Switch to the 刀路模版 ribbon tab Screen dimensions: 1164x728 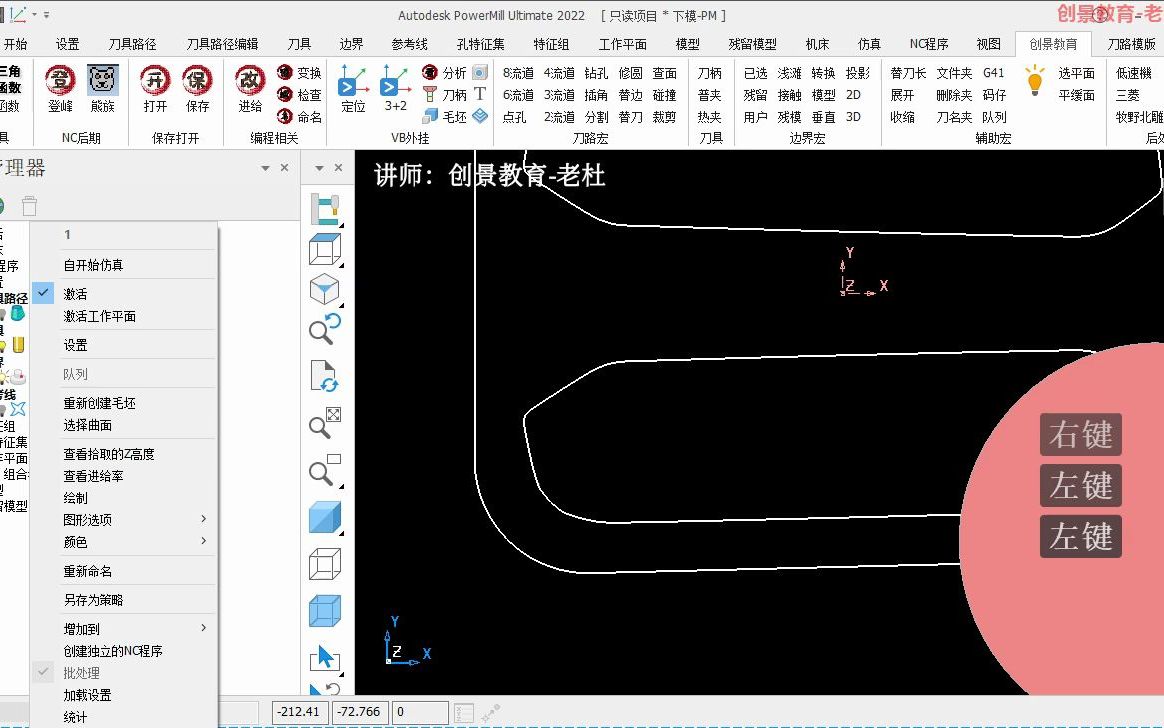(1131, 44)
